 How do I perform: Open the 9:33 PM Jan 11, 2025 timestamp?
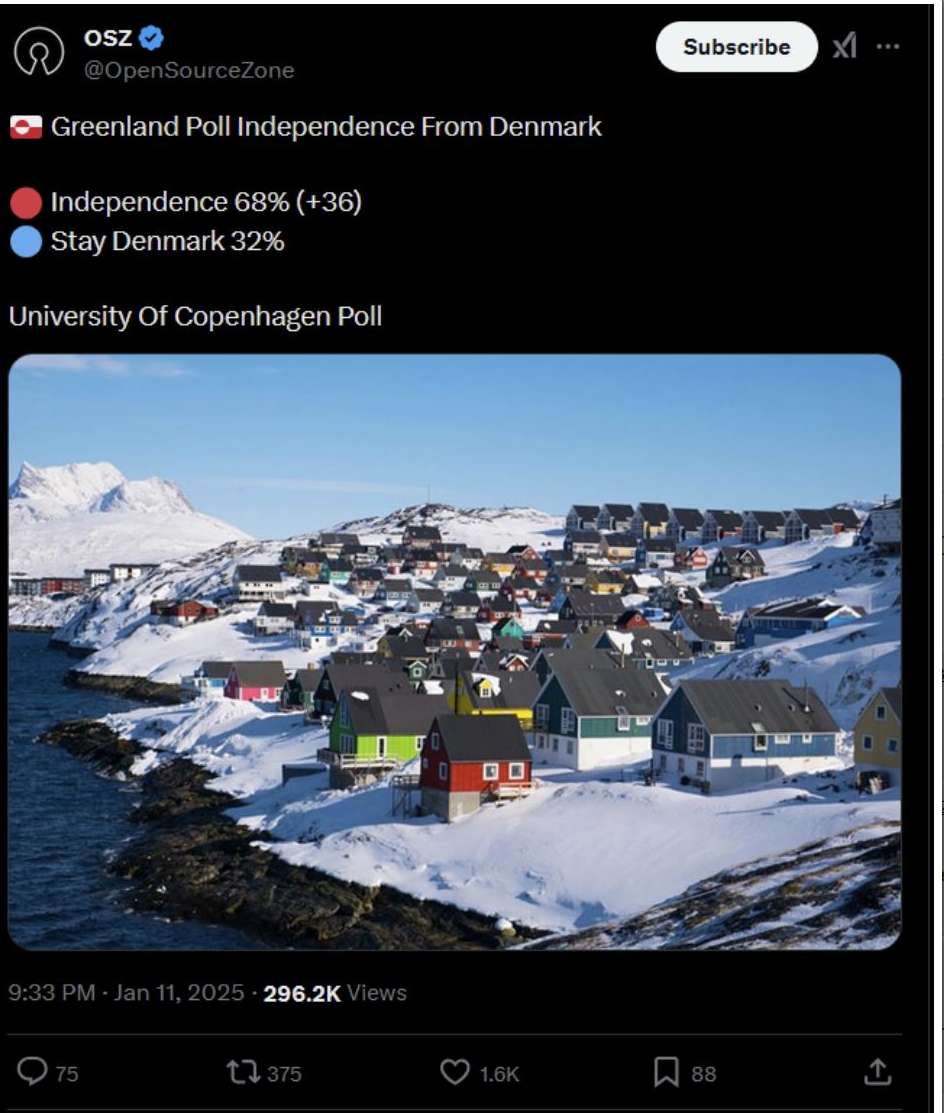click(126, 992)
